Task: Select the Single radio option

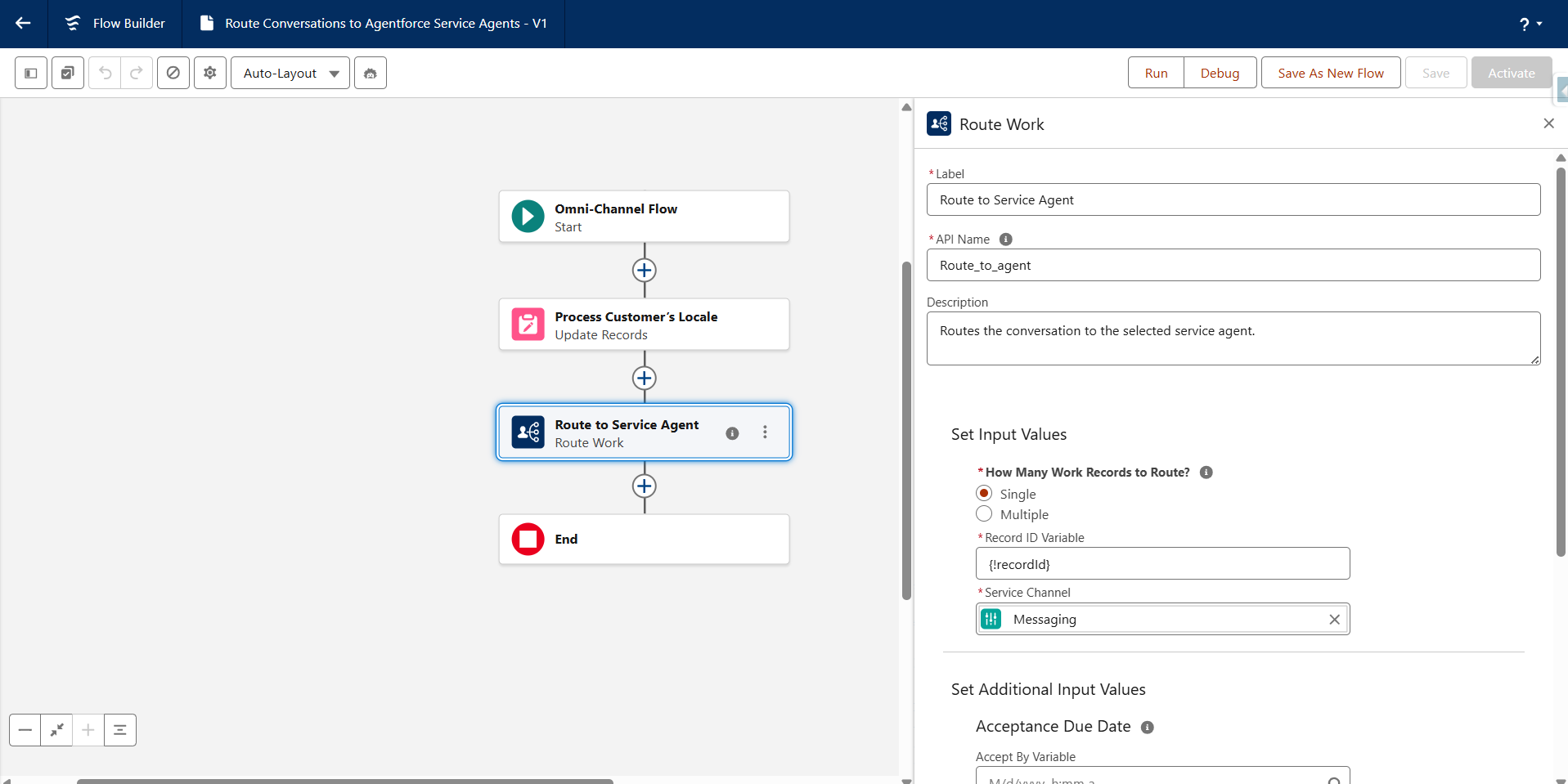Action: pyautogui.click(x=984, y=493)
